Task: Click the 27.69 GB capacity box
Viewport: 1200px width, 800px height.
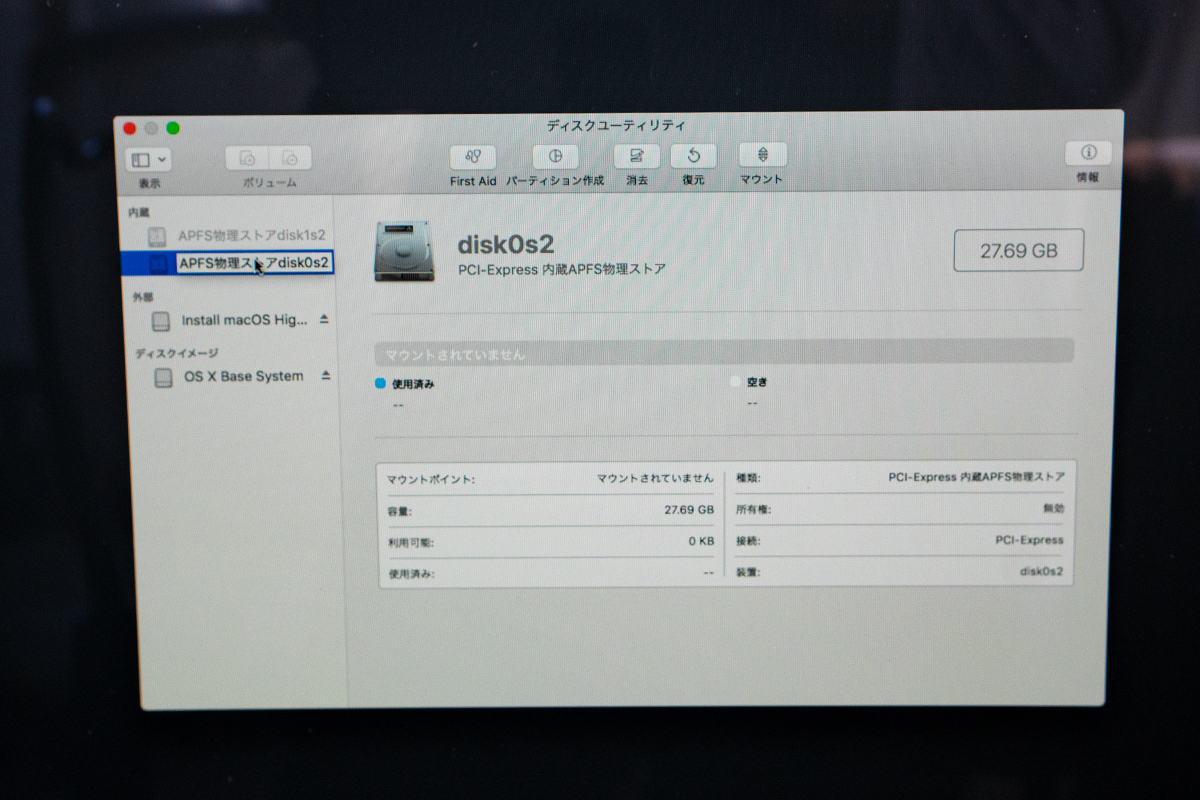Action: pyautogui.click(x=1018, y=250)
